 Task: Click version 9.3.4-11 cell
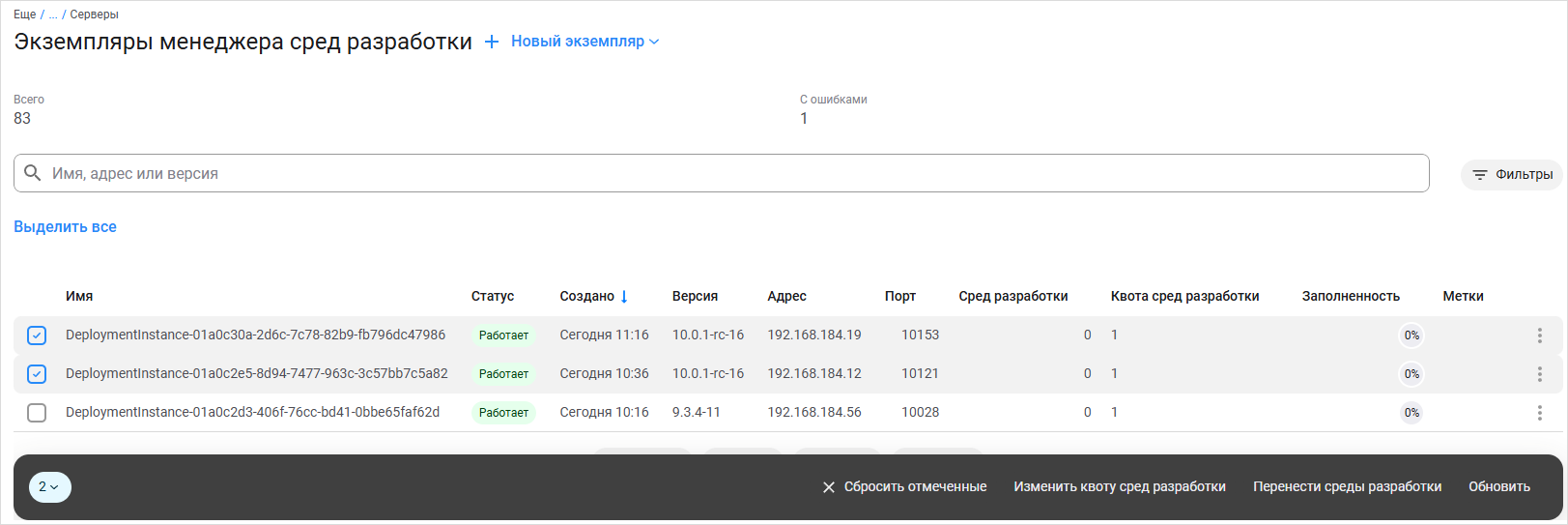(x=697, y=412)
